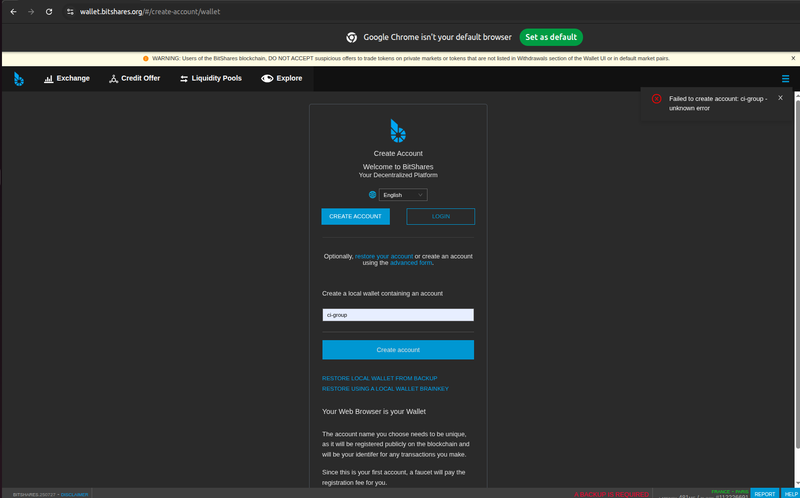800x498 pixels.
Task: Select the CREATE ACCOUNT tab button
Action: coord(356,216)
